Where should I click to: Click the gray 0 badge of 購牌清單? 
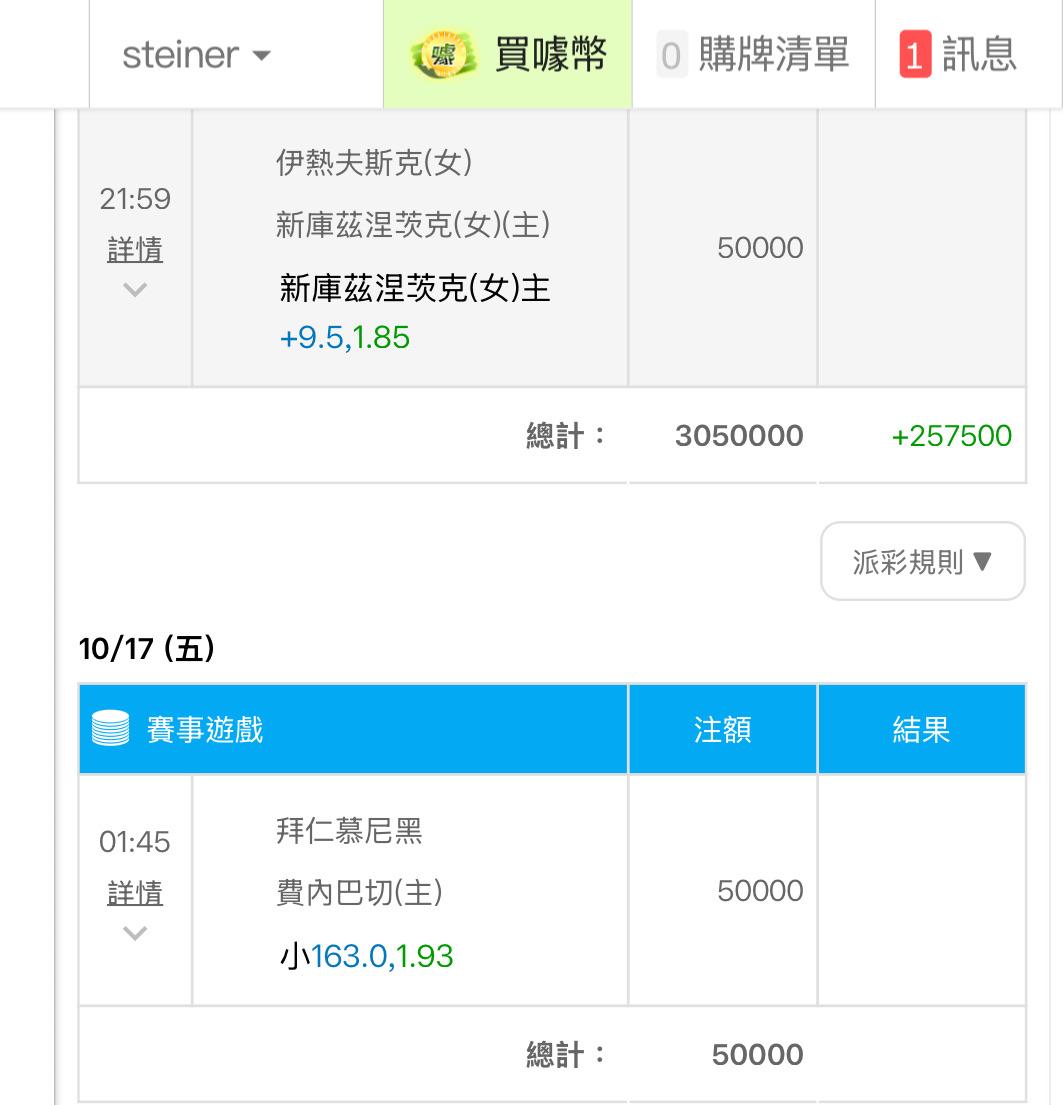pos(671,55)
